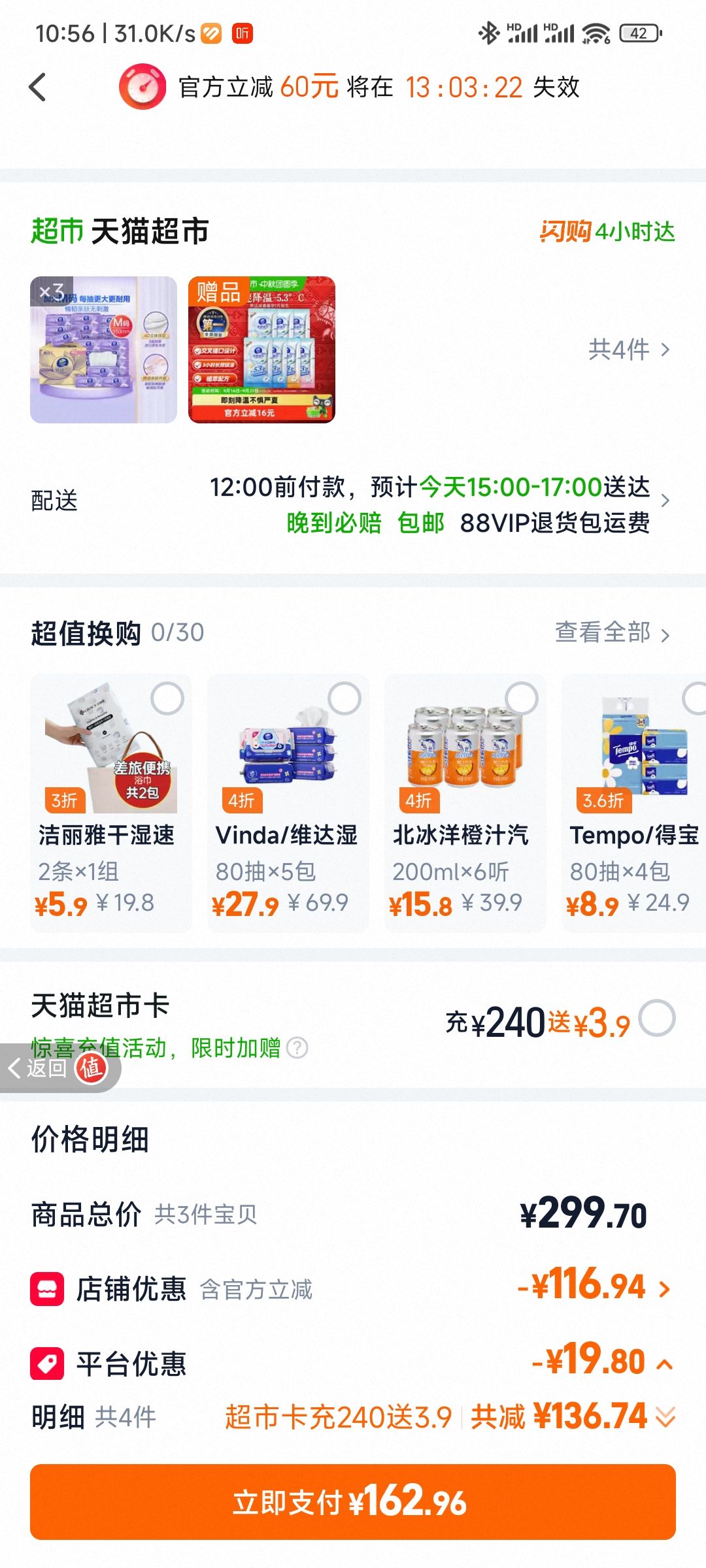The width and height of the screenshot is (706, 1568).
Task: Expand the 共减 ¥136.74 breakdown
Action: click(x=665, y=1417)
